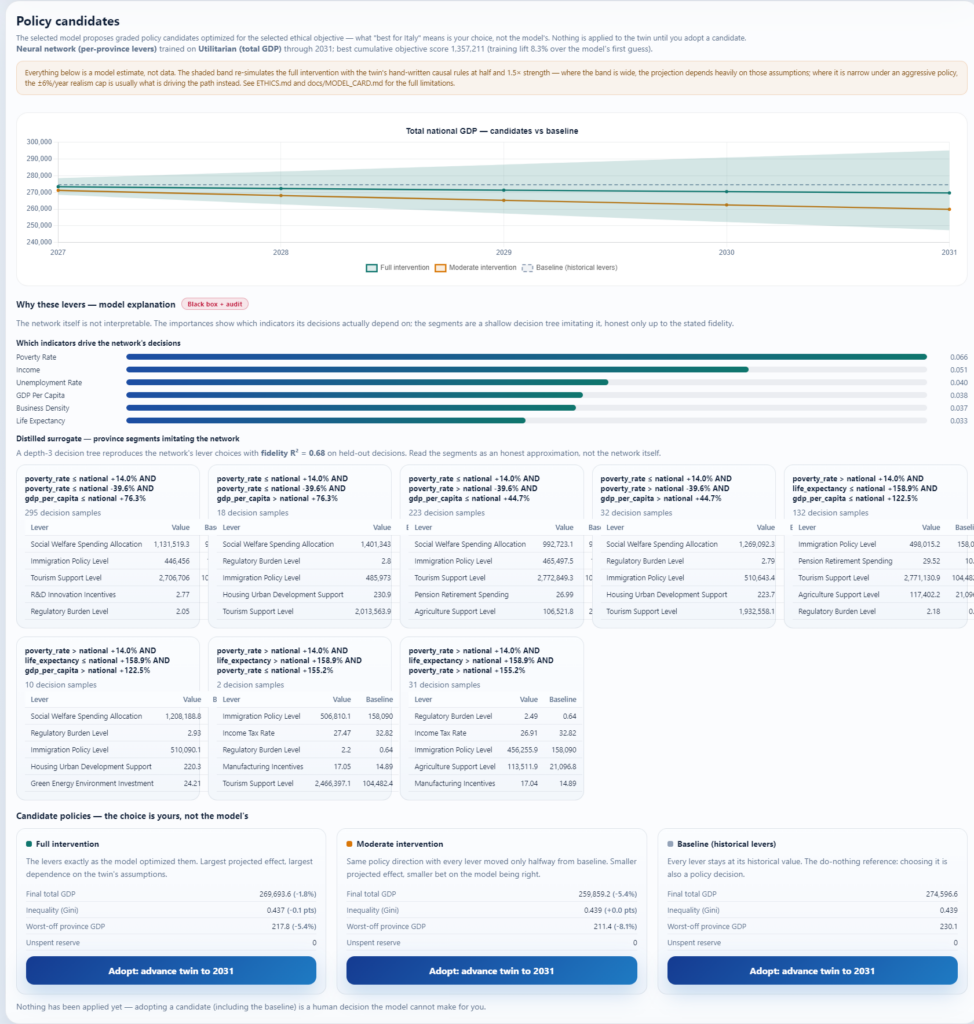The height and width of the screenshot is (1024, 974).
Task: Click the green dot beside Full intervention card
Action: (x=29, y=844)
